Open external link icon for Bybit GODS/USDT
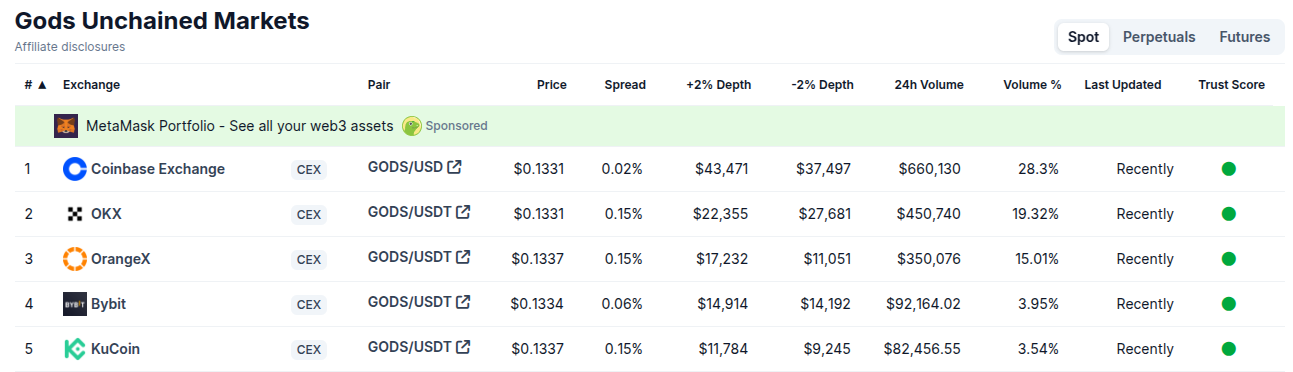The image size is (1293, 372). coord(463,302)
